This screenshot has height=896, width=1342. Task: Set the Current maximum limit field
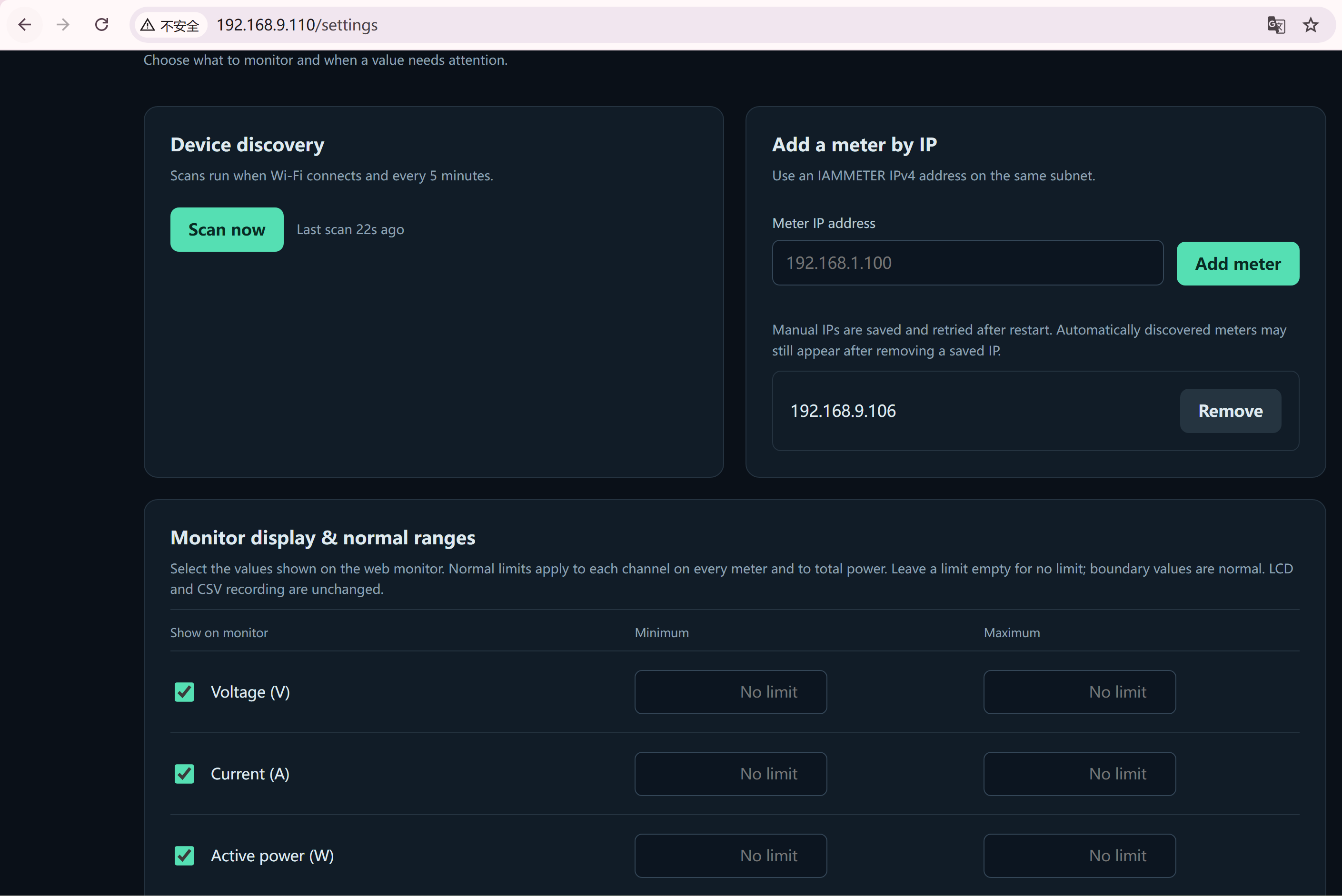pyautogui.click(x=1079, y=774)
